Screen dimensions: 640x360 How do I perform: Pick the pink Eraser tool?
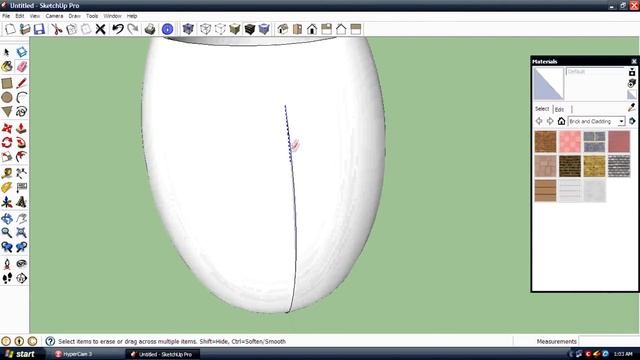tap(21, 67)
